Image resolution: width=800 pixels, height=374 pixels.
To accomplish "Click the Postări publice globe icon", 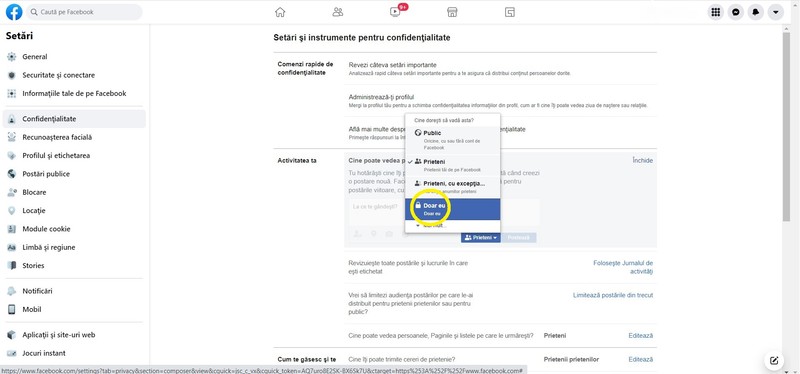I will [x=12, y=174].
